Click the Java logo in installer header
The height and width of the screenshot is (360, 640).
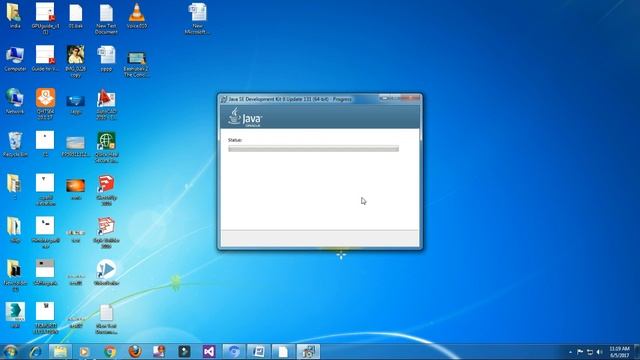tap(244, 117)
